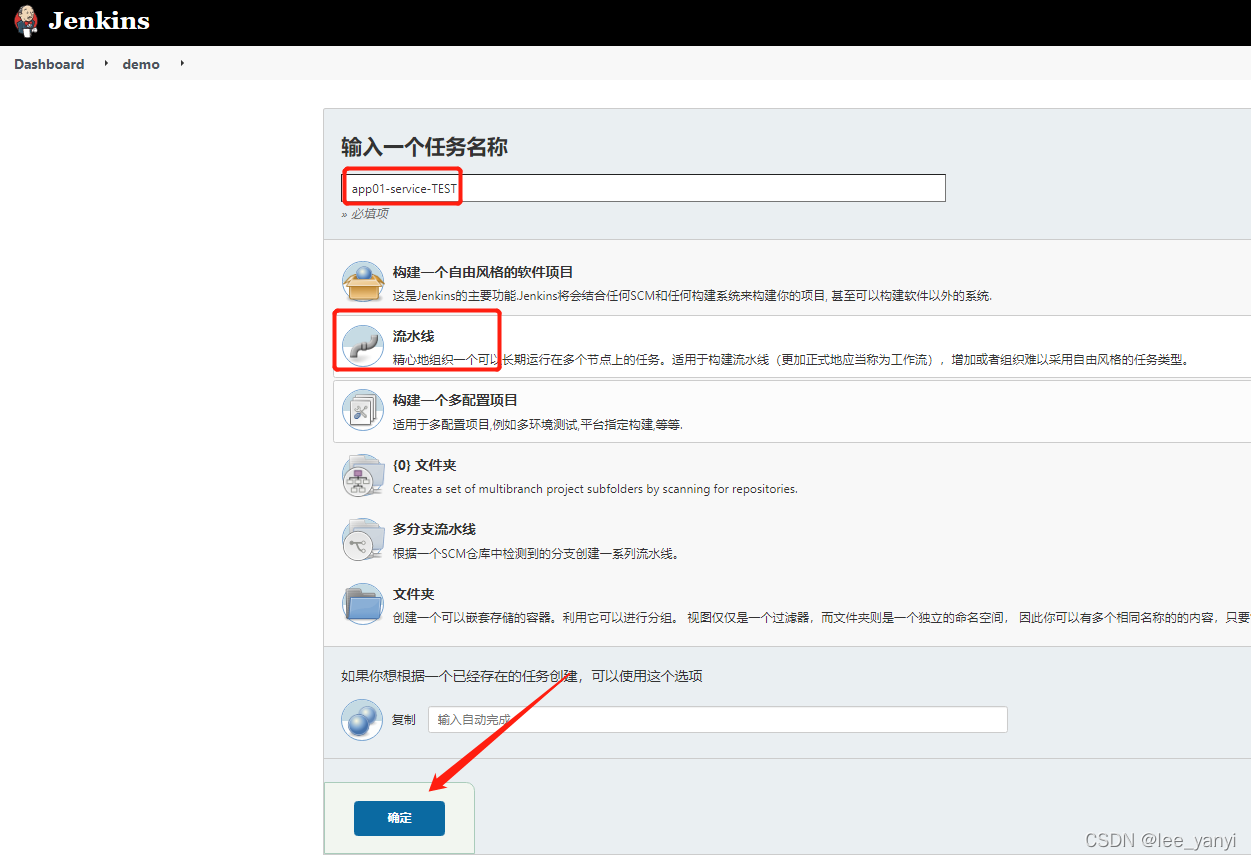Go to Dashboard breadcrumb
This screenshot has width=1251, height=860.
coord(49,64)
